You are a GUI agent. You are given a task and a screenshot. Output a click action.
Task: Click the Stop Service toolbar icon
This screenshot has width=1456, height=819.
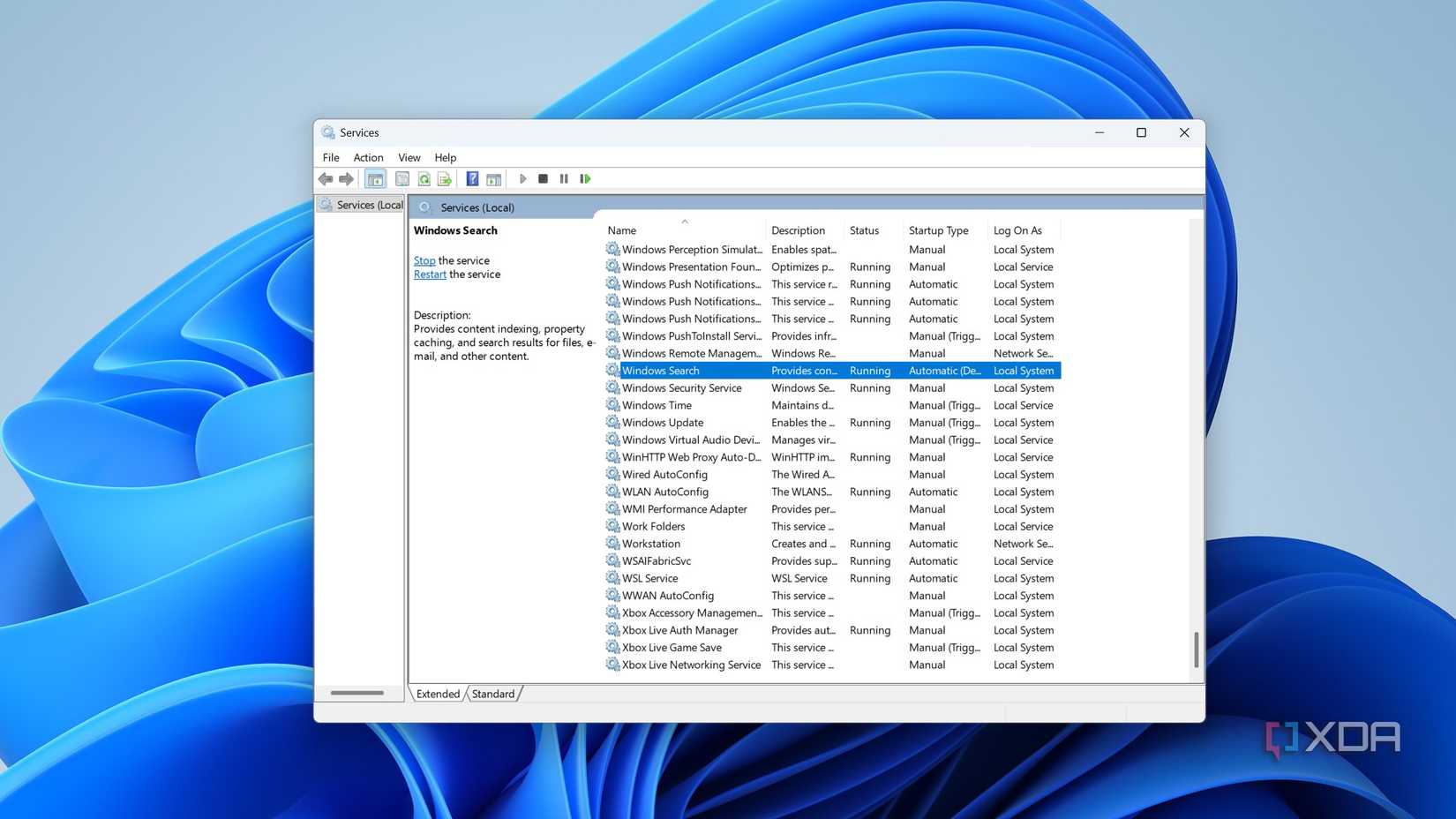tap(544, 178)
